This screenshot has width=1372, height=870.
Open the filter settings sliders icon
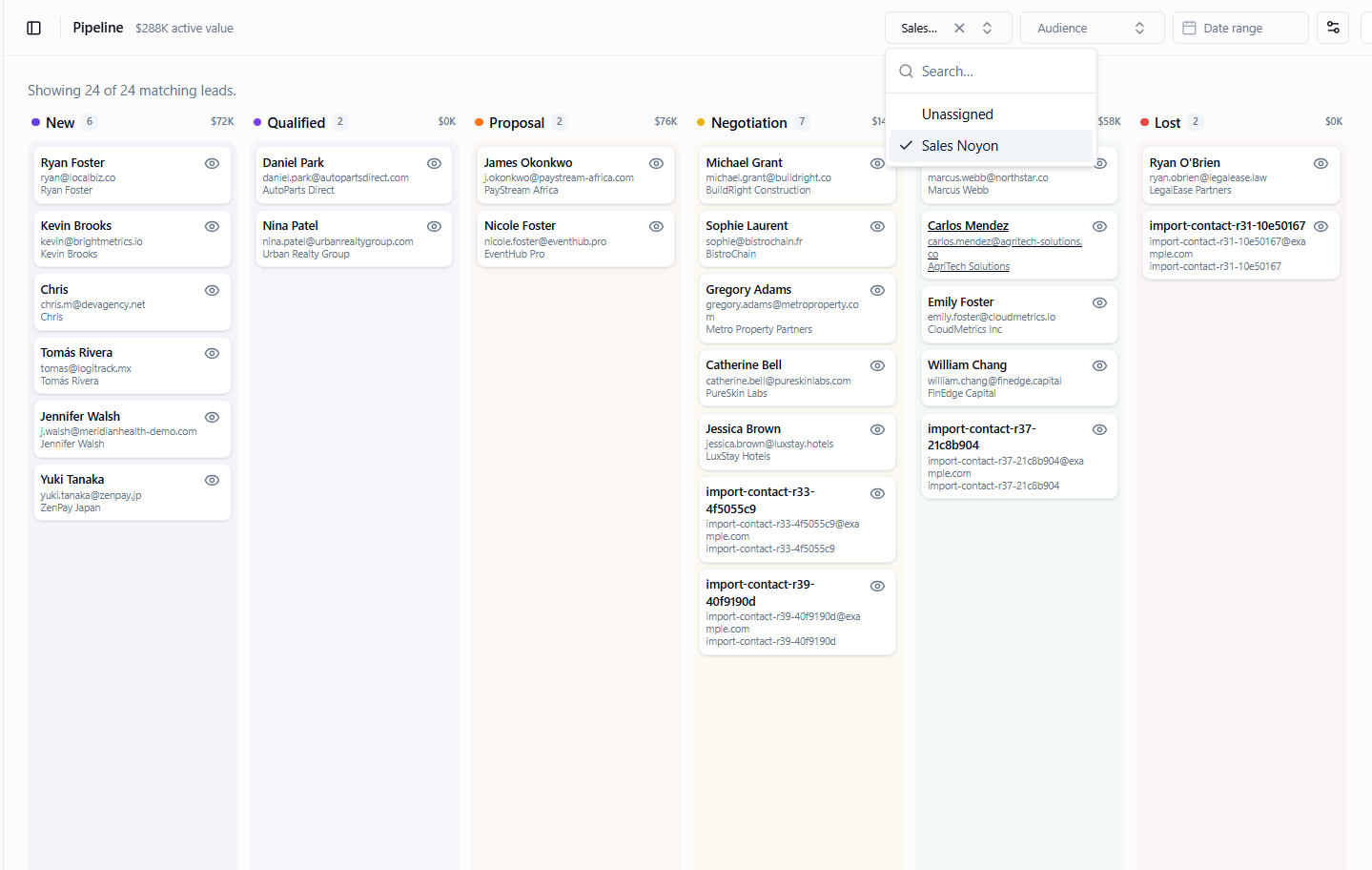(1333, 28)
